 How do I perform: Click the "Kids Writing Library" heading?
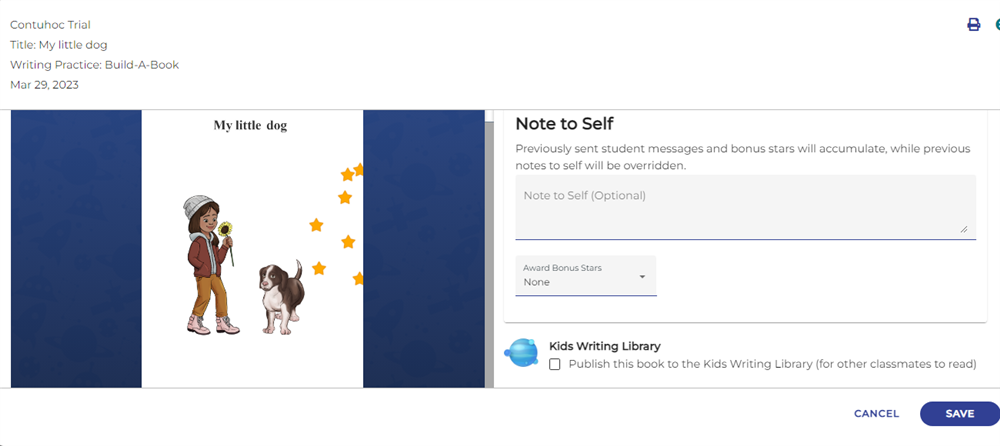pos(605,346)
